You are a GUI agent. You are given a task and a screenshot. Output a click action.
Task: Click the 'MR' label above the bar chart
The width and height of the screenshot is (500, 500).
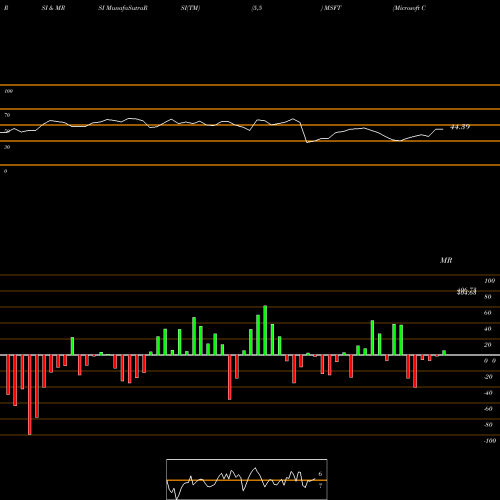(446, 260)
